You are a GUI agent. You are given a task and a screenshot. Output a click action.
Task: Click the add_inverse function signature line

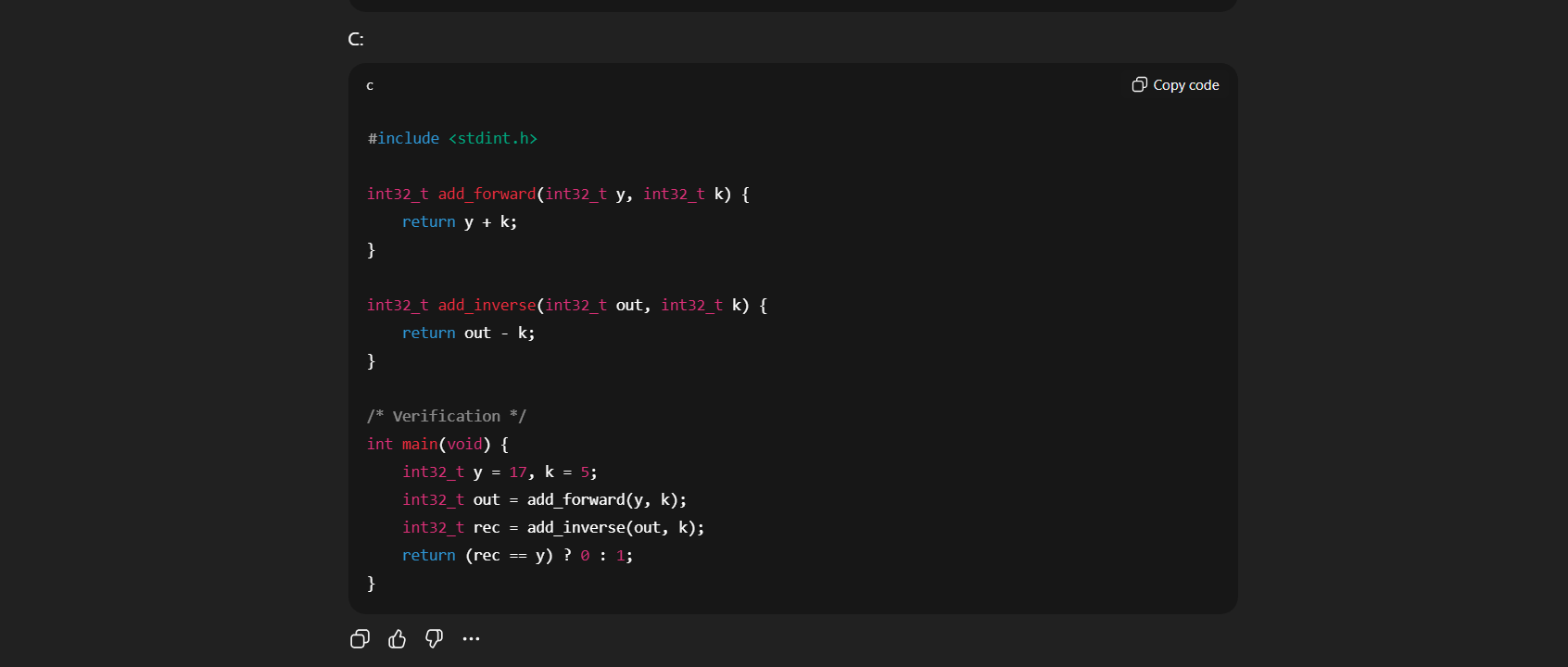point(567,305)
